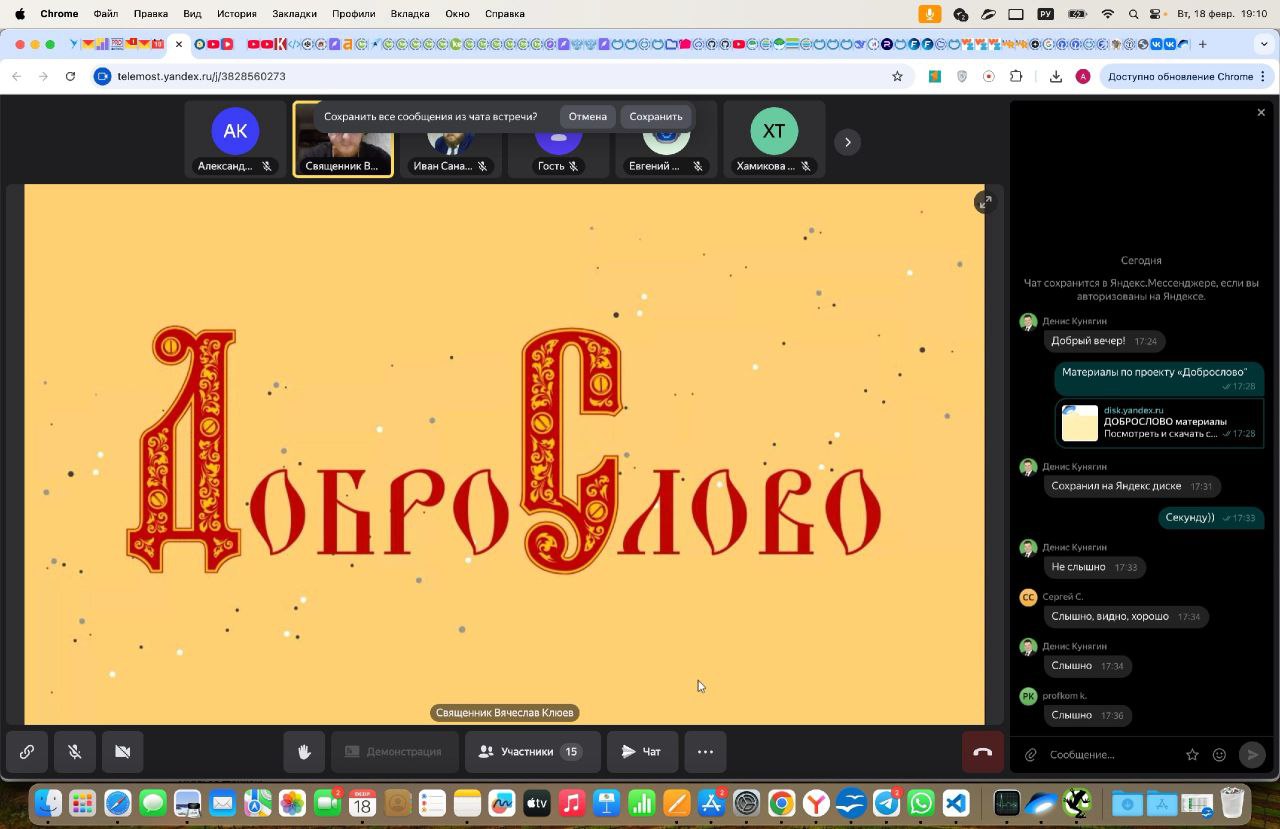This screenshot has width=1280, height=829.
Task: Expand the Chrome tab list dropdown
Action: (1264, 44)
